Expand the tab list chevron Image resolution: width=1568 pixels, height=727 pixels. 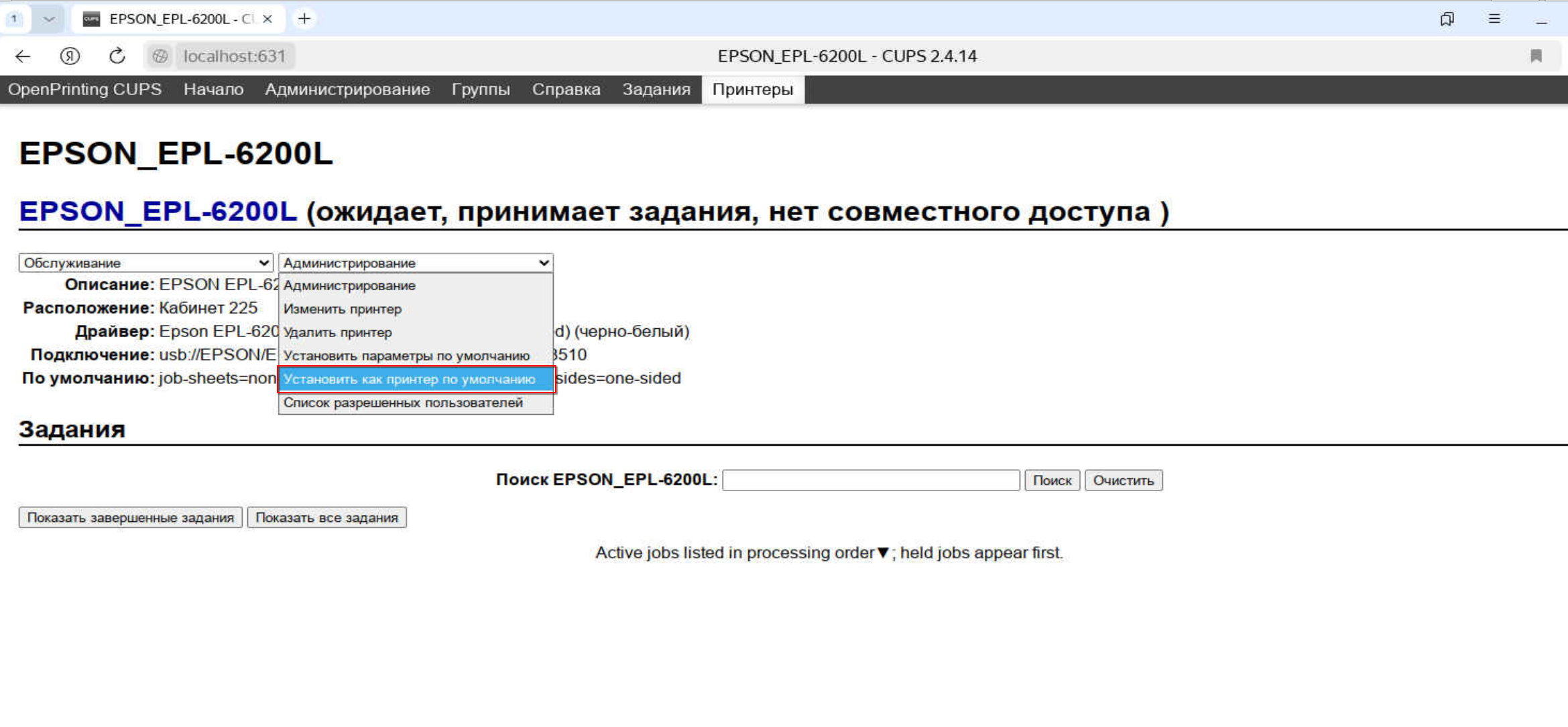pyautogui.click(x=48, y=19)
